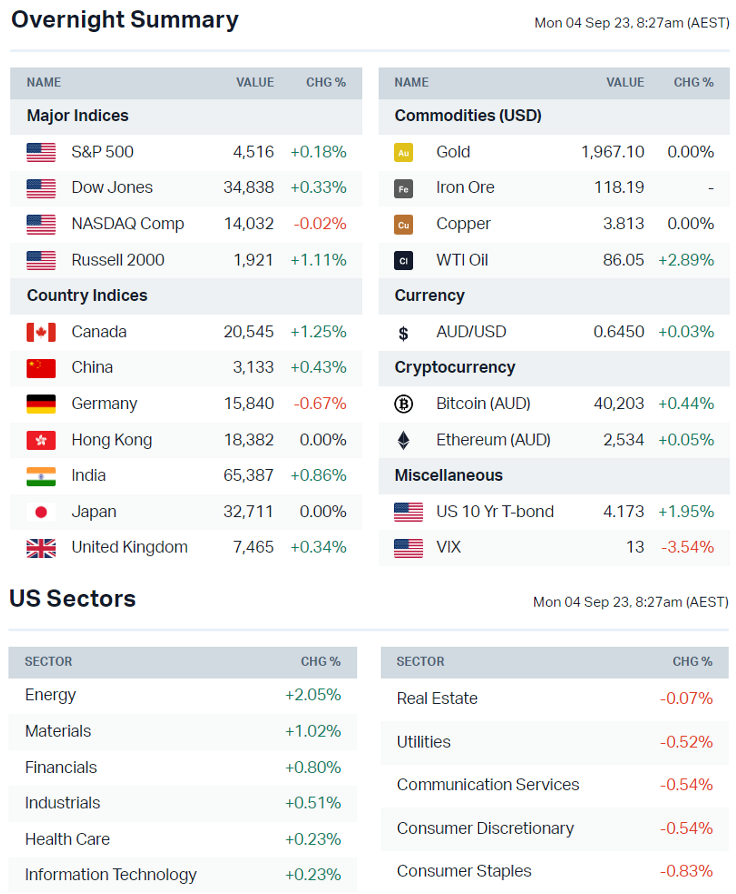Click the Overnight Summary heading
This screenshot has height=894, width=736.
pos(125,20)
